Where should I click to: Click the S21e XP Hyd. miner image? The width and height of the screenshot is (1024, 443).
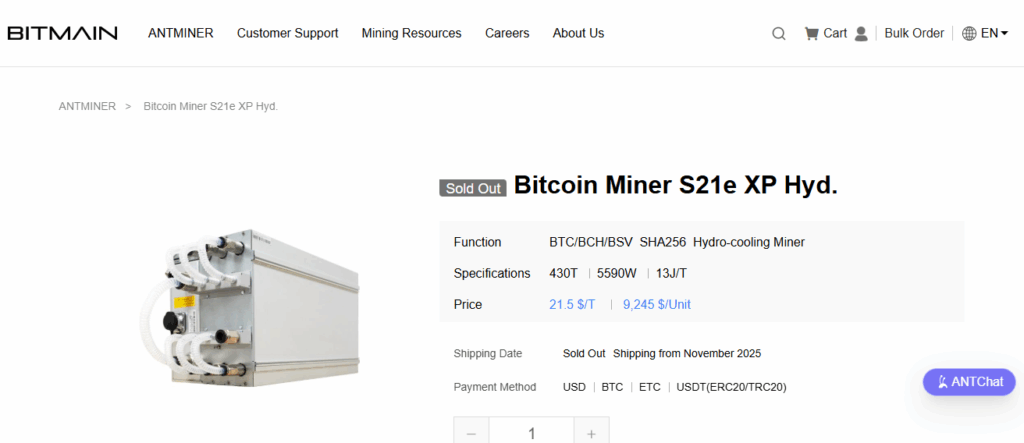tap(248, 303)
